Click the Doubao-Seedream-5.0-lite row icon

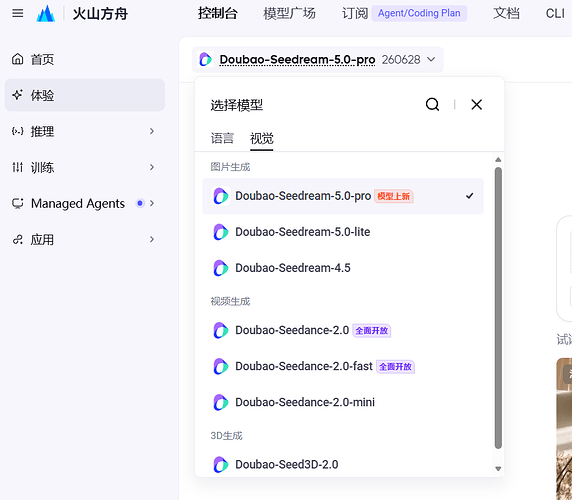point(221,232)
